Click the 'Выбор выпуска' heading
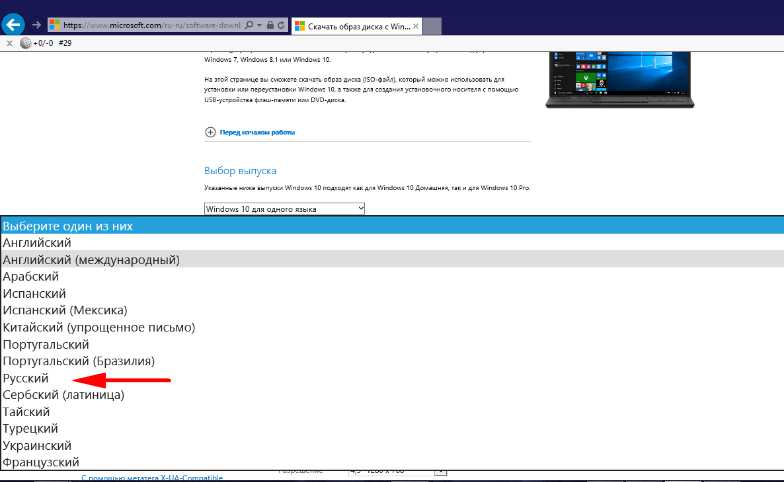 (240, 170)
